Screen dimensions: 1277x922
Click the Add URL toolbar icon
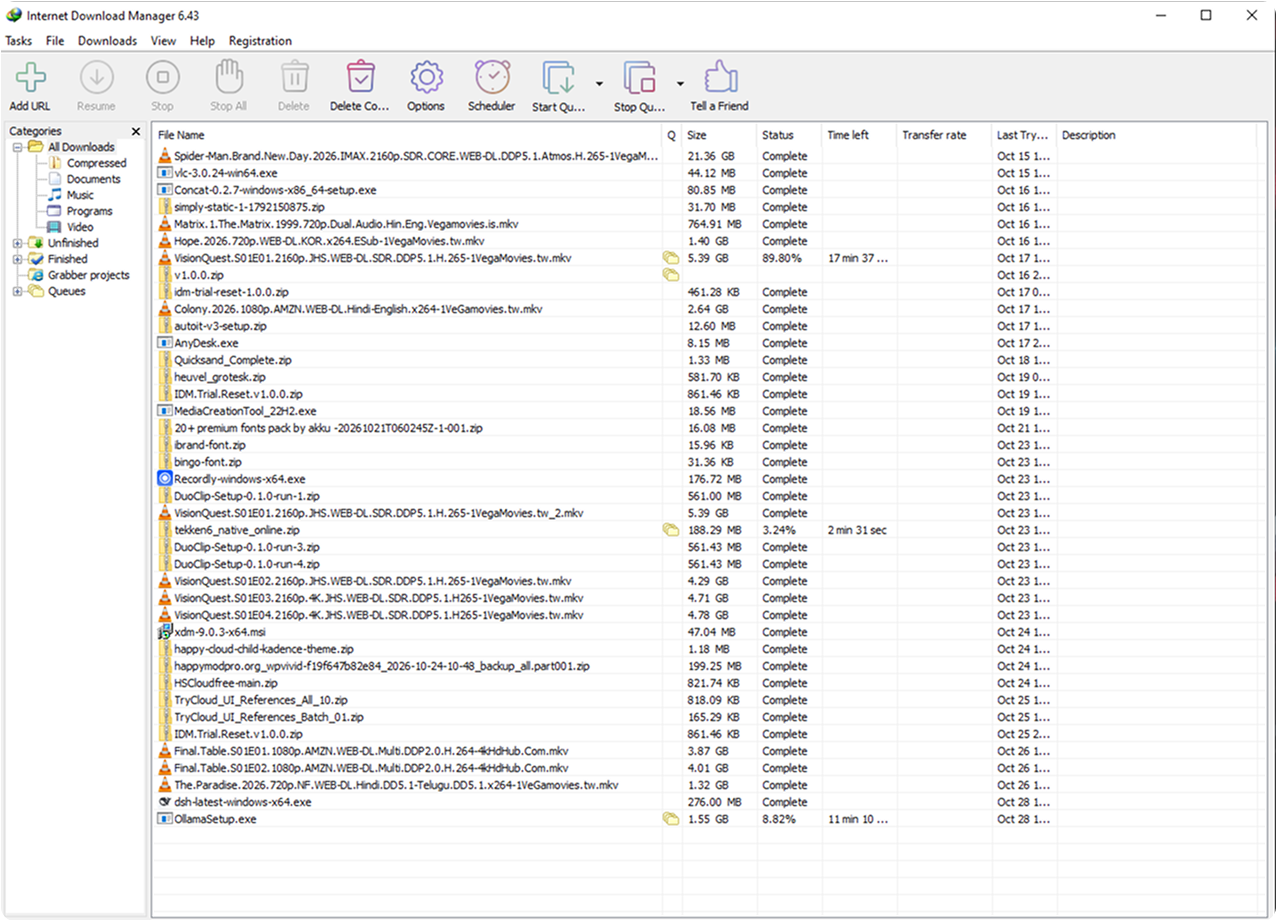click(x=30, y=77)
